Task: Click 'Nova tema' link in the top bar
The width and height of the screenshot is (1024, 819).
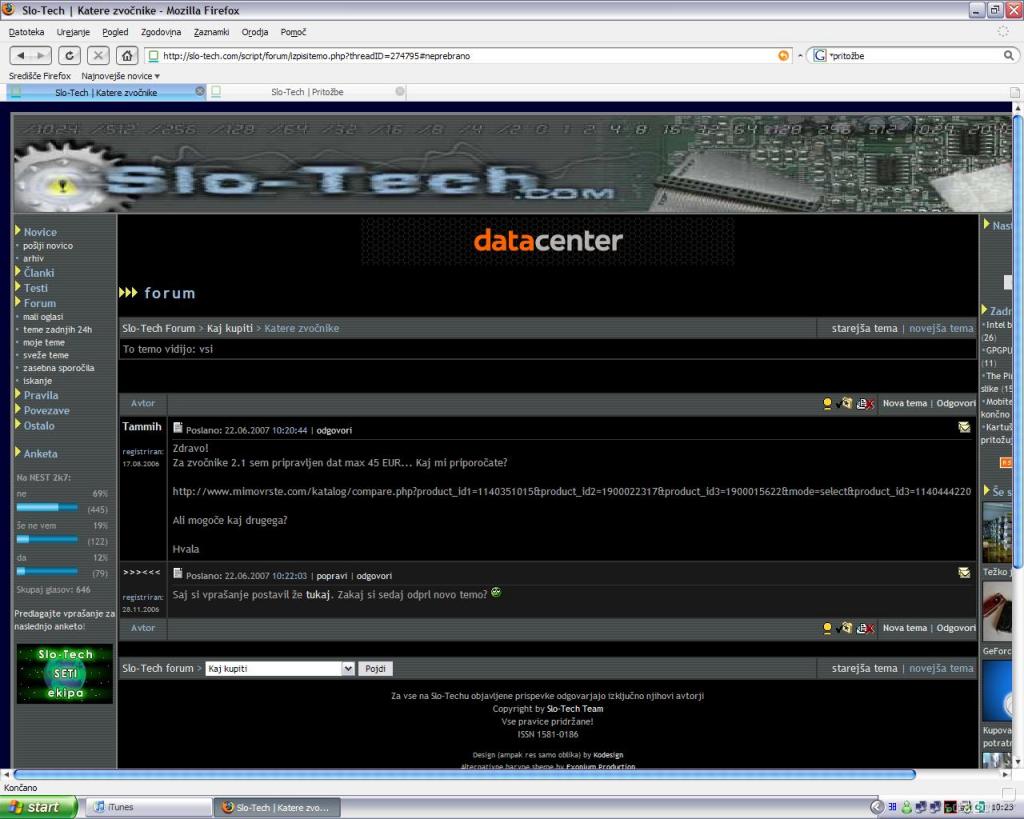Action: [x=904, y=404]
